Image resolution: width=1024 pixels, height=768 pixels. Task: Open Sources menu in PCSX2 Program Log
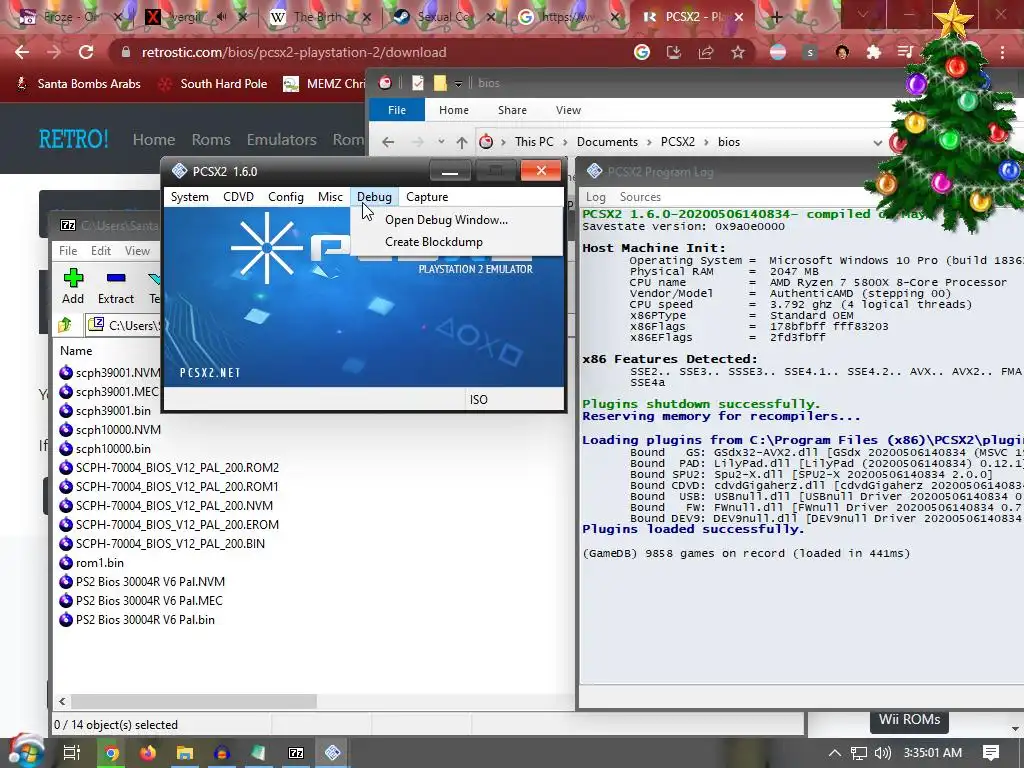click(x=640, y=197)
